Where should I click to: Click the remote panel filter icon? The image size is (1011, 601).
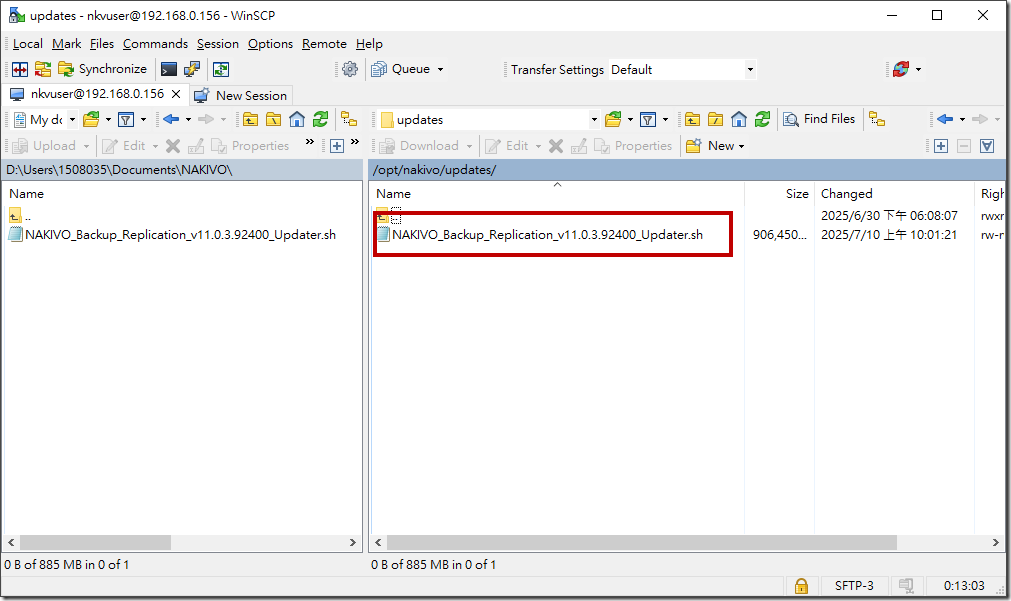648,119
